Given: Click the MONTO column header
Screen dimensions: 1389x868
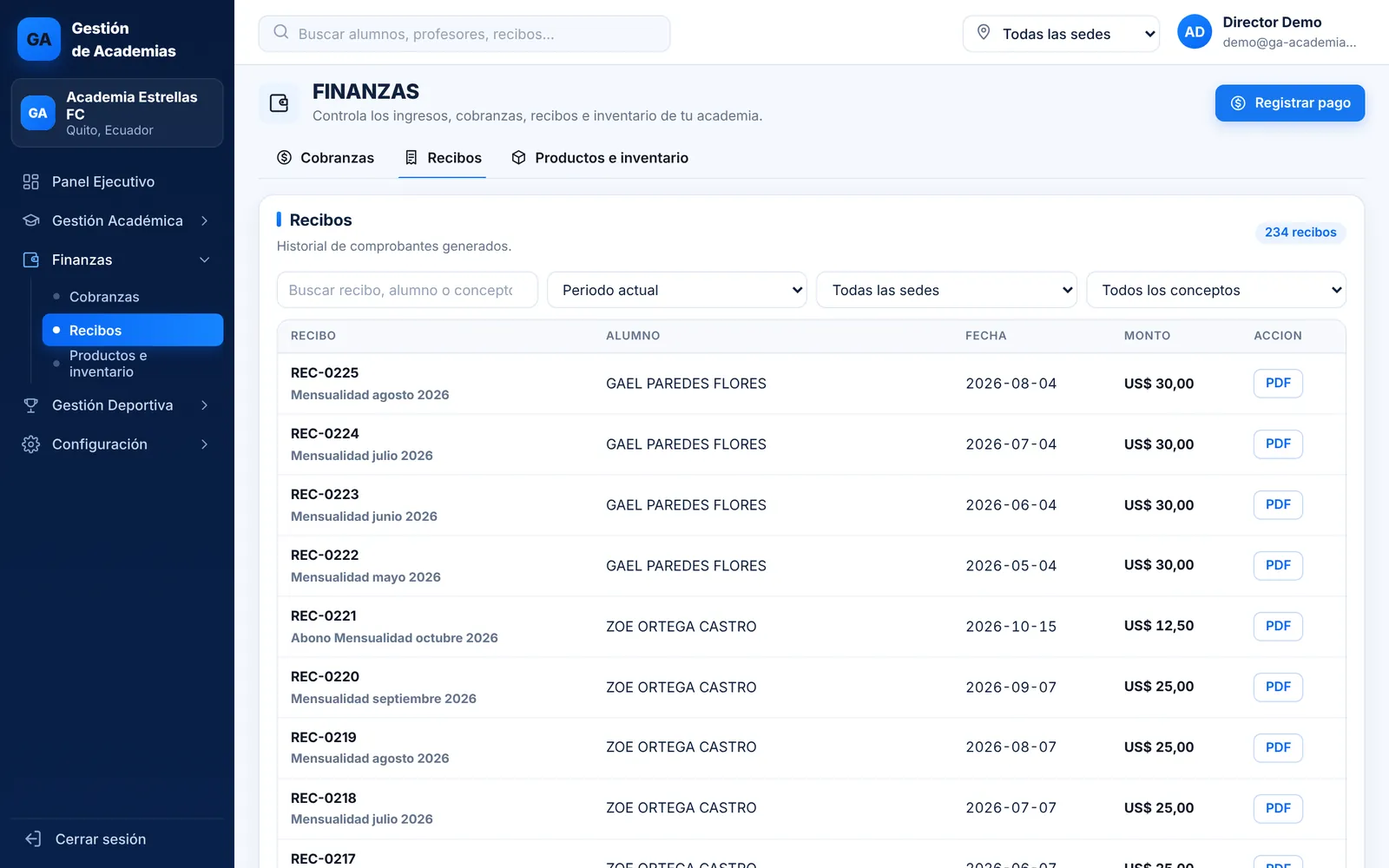Looking at the screenshot, I should coord(1147,336).
